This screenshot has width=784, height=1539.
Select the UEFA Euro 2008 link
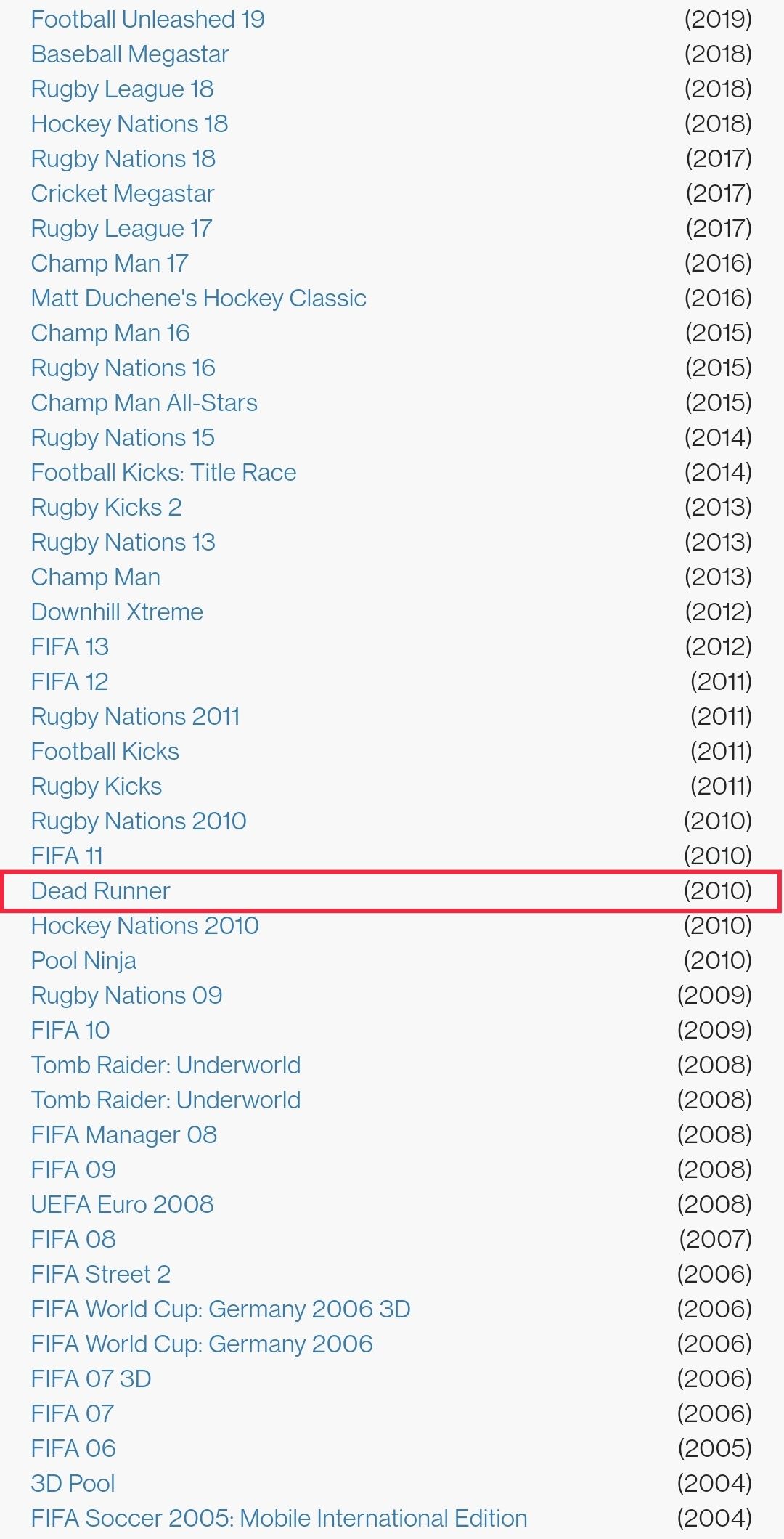122,1205
